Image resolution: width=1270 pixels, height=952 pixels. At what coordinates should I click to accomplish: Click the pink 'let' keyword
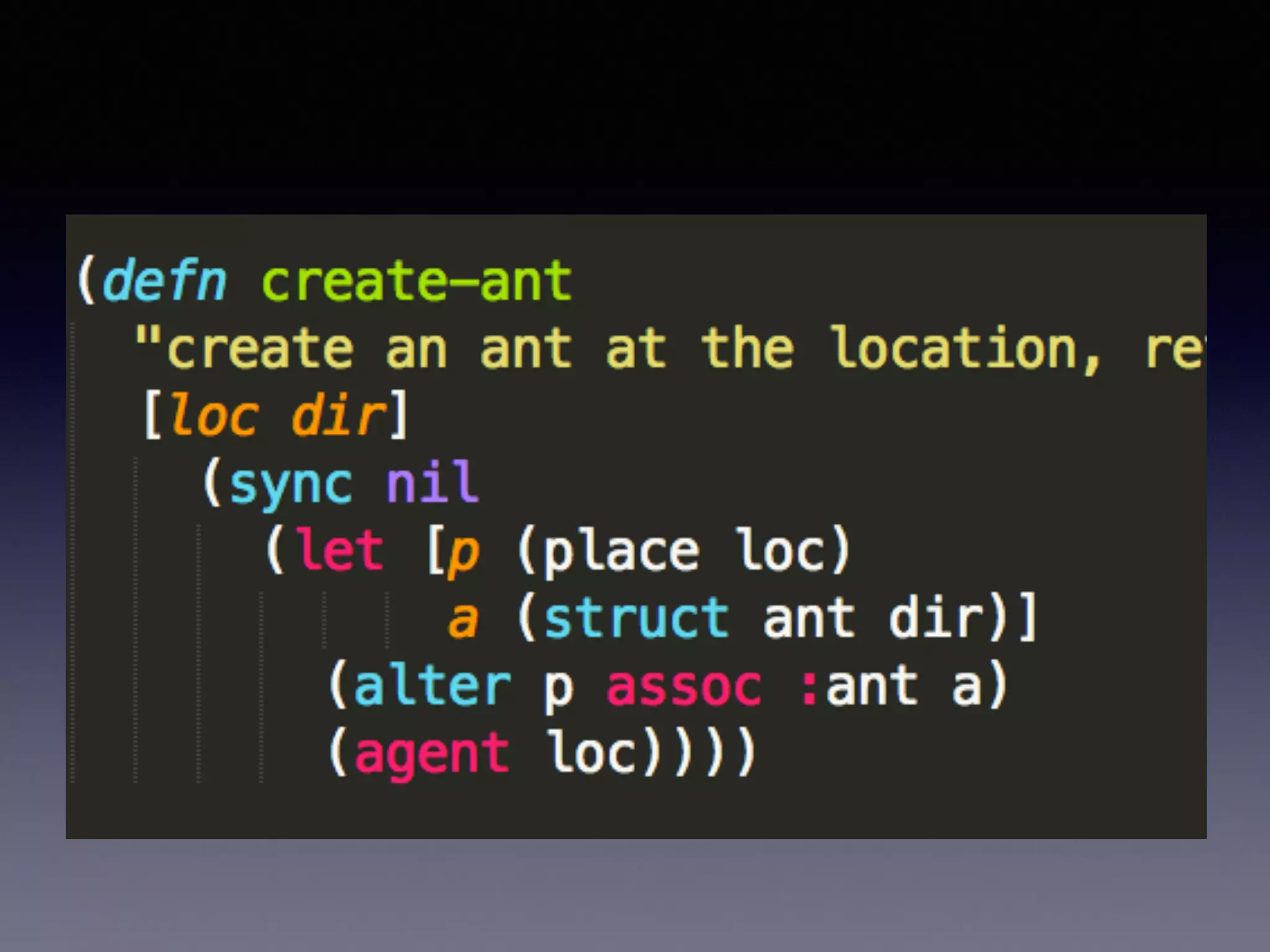point(340,550)
